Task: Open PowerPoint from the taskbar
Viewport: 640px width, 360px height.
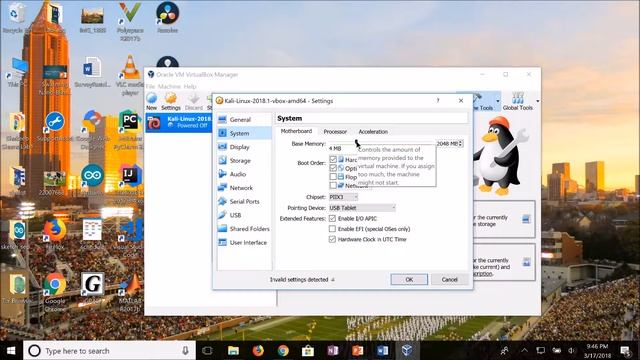Action: click(x=358, y=351)
